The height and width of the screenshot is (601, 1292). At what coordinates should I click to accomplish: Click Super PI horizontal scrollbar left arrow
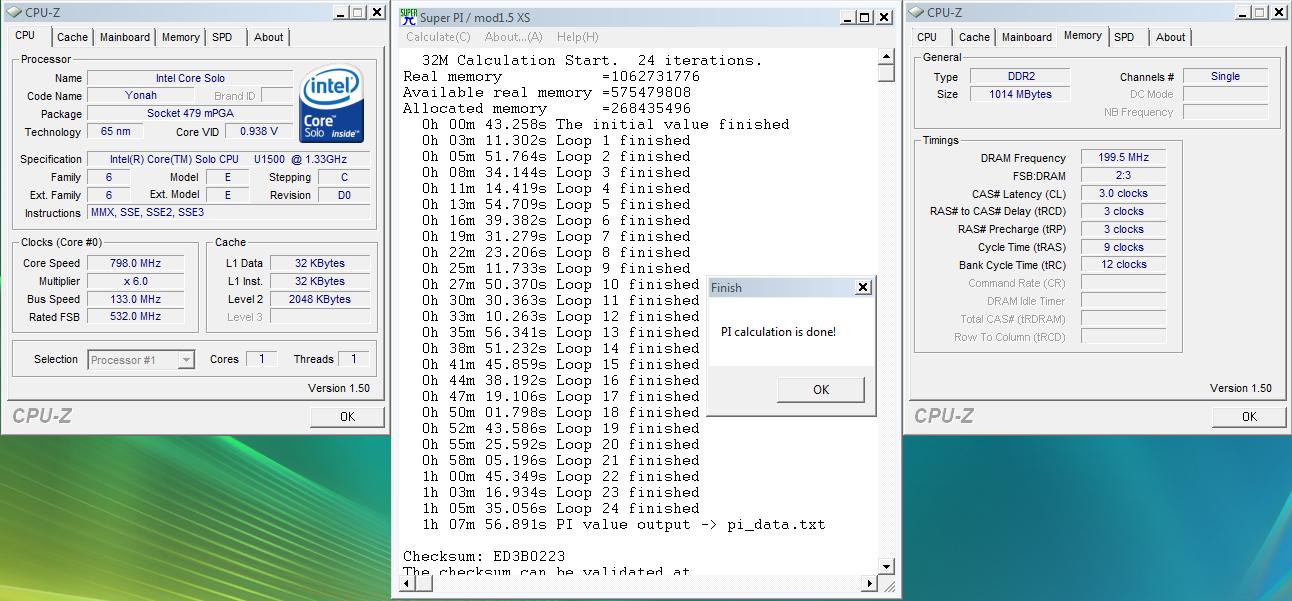click(406, 584)
